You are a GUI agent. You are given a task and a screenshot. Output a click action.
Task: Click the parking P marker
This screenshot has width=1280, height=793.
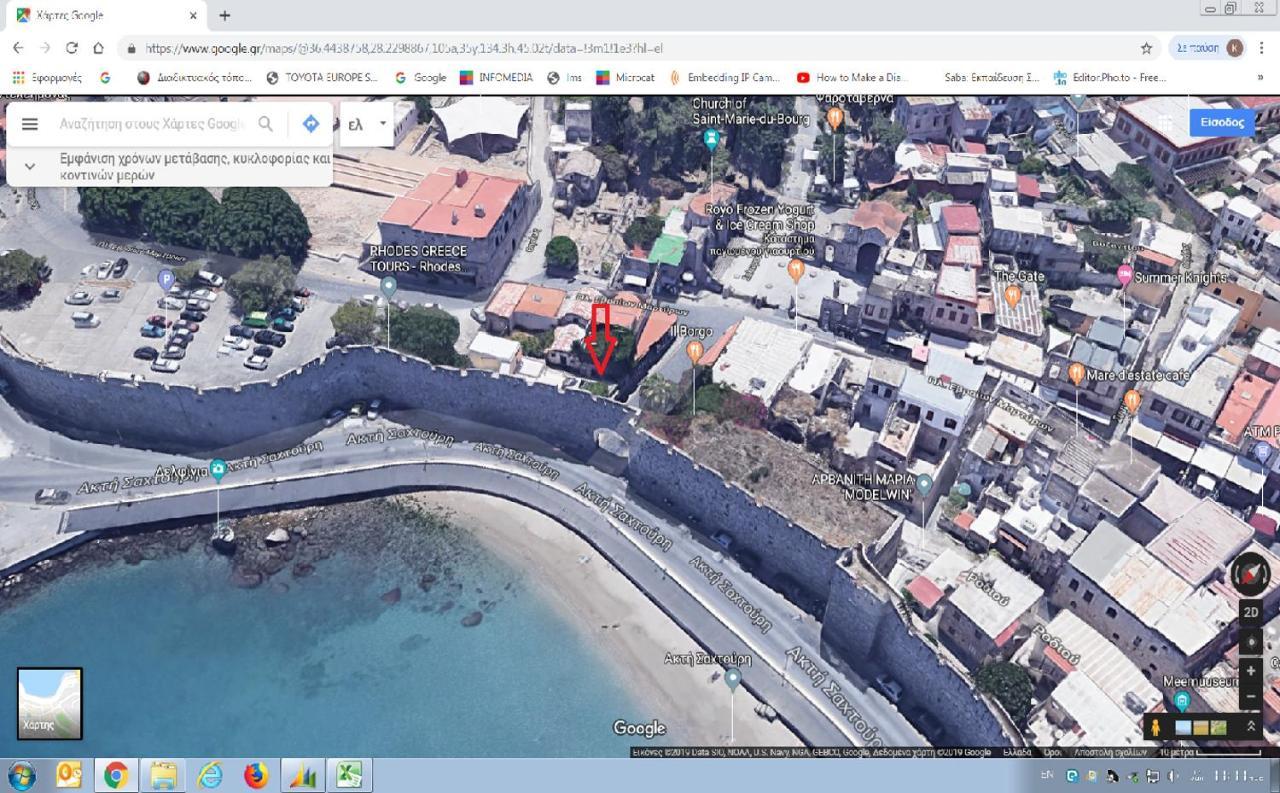[166, 279]
